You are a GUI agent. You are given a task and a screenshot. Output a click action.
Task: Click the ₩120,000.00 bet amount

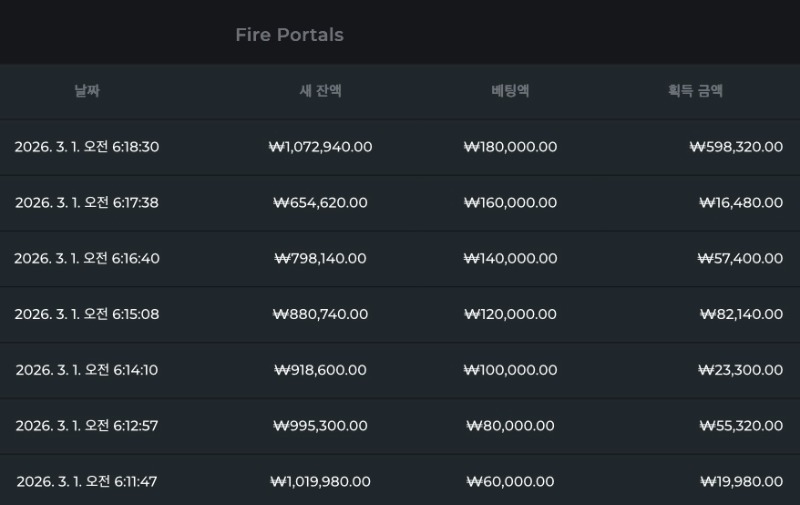pyautogui.click(x=510, y=314)
